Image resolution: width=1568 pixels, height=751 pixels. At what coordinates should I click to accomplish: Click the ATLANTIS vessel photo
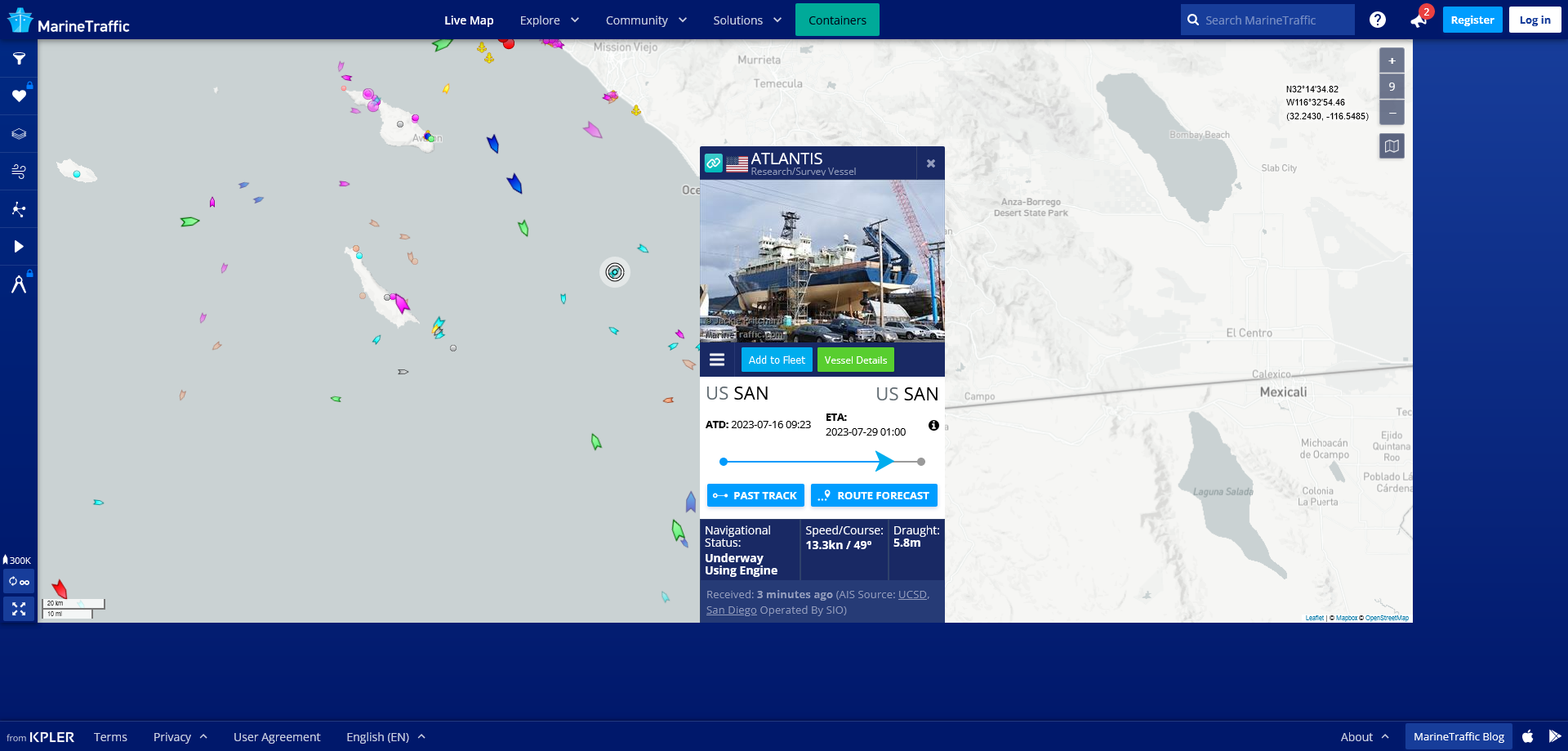(x=822, y=261)
